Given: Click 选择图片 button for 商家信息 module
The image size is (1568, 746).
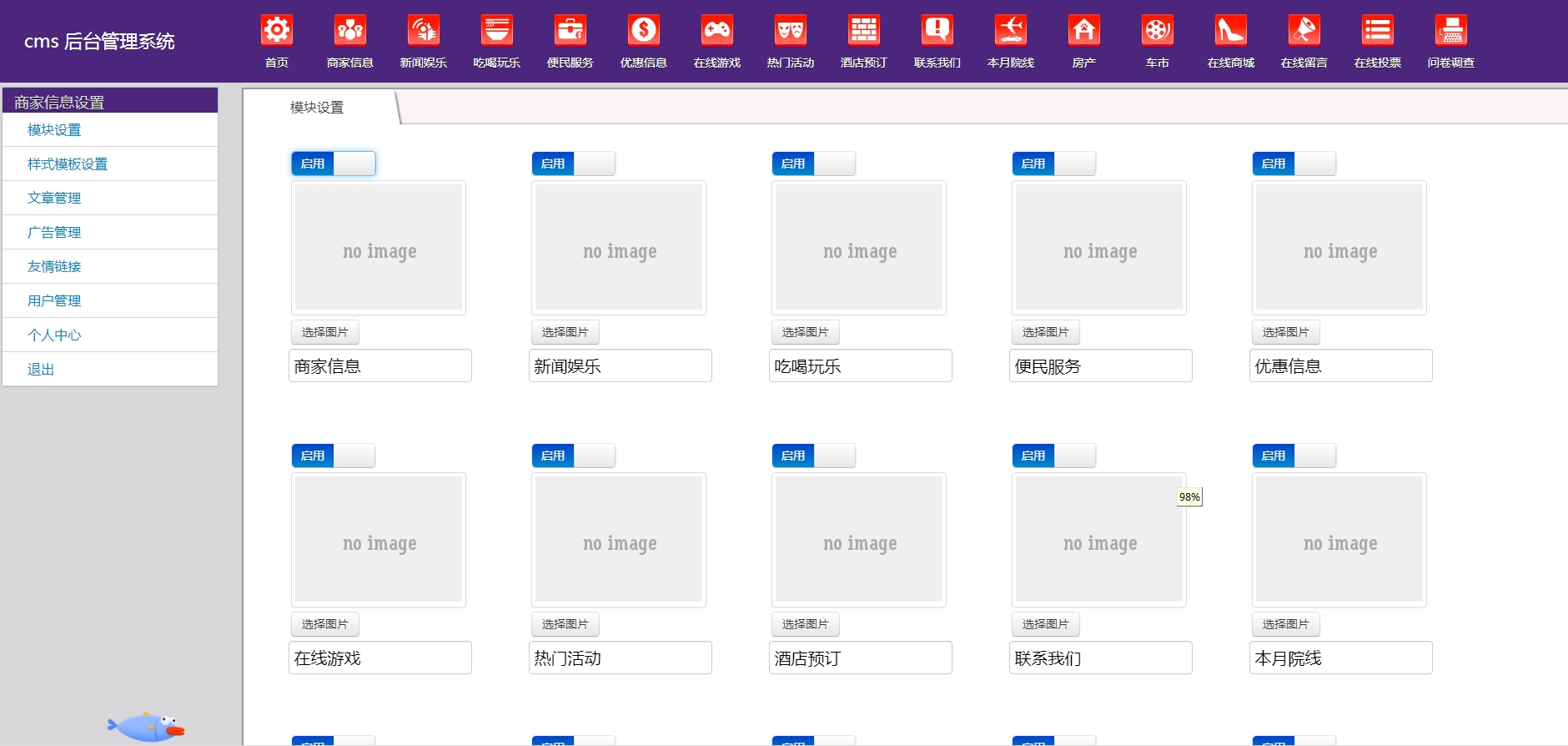Looking at the screenshot, I should pos(325,332).
